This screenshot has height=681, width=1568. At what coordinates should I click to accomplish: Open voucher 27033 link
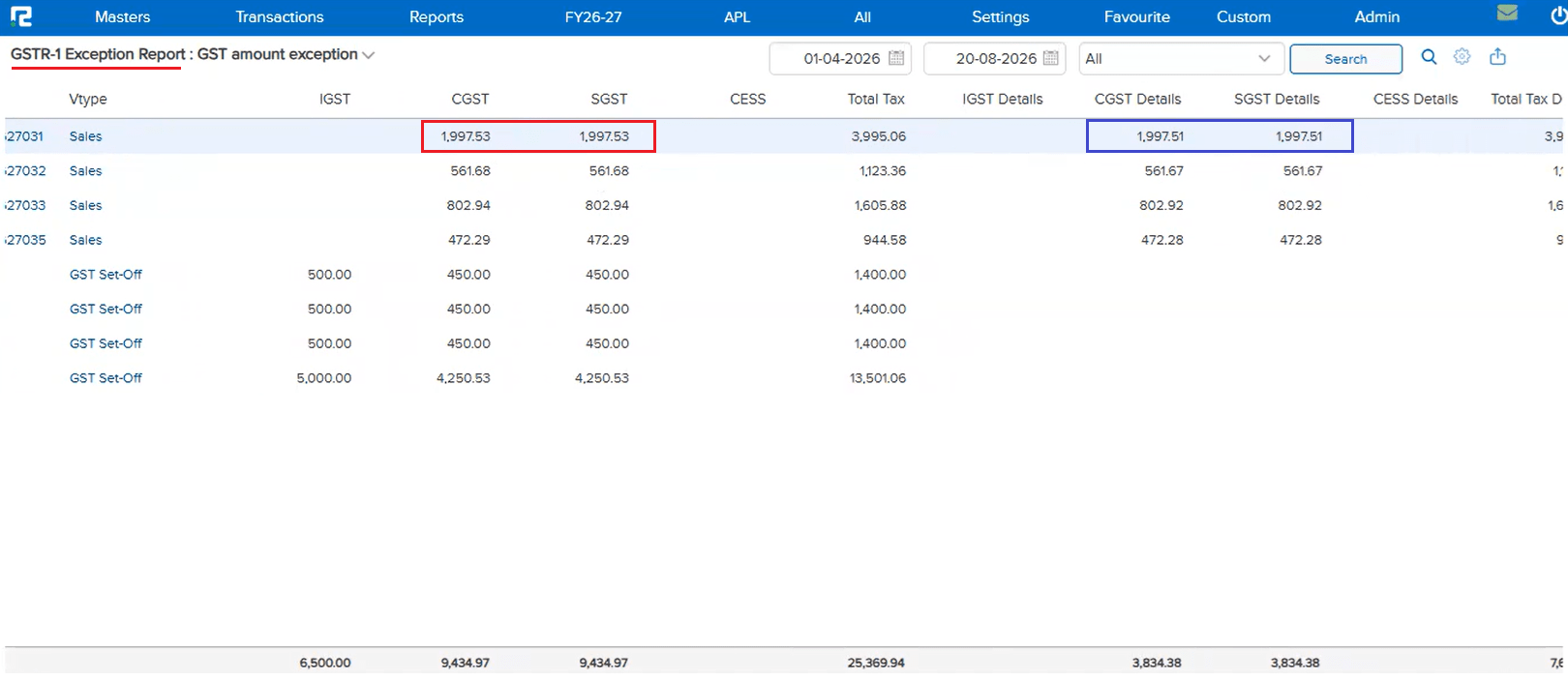pyautogui.click(x=25, y=205)
